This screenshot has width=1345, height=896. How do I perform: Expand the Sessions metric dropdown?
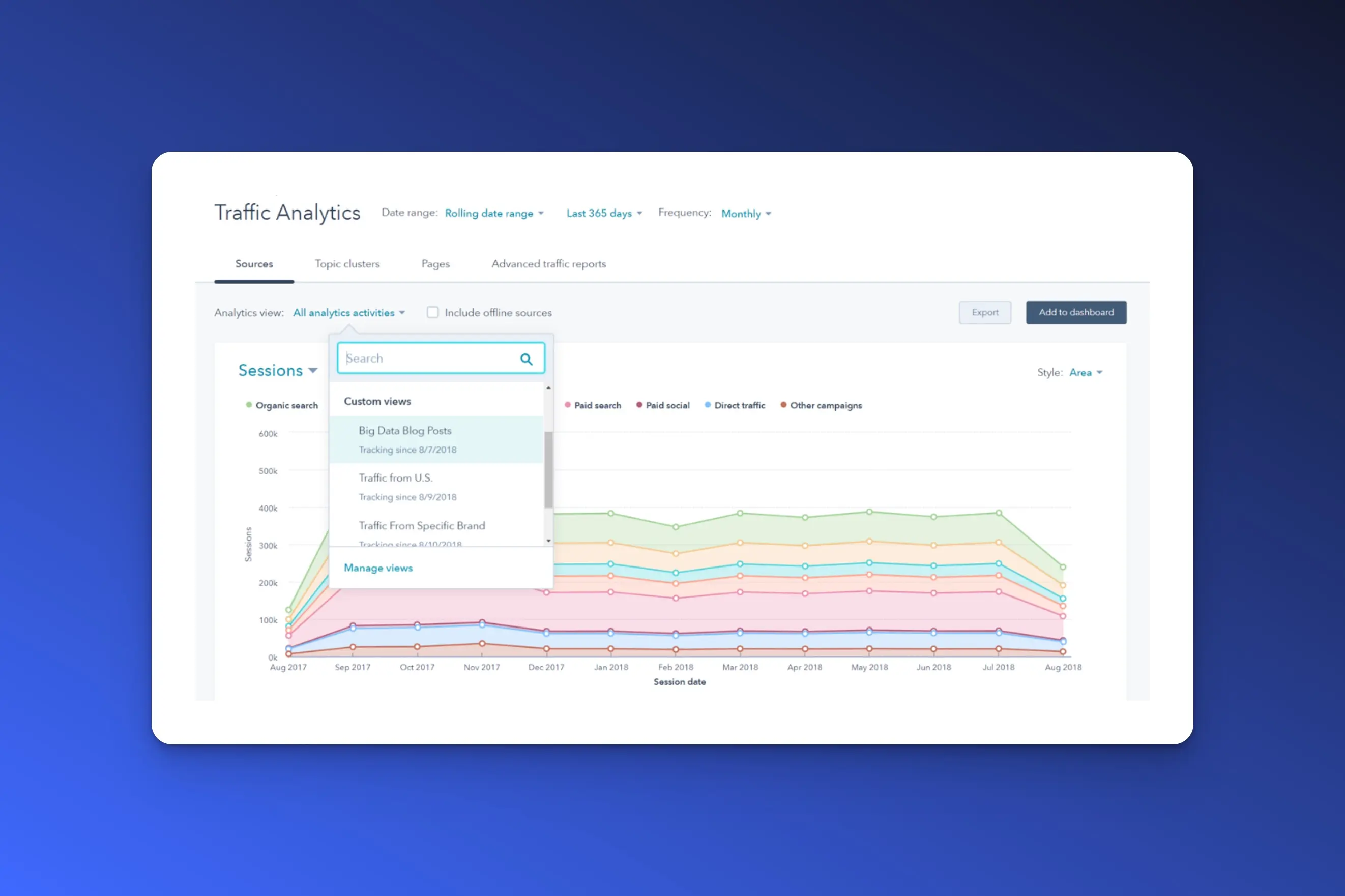coord(277,371)
